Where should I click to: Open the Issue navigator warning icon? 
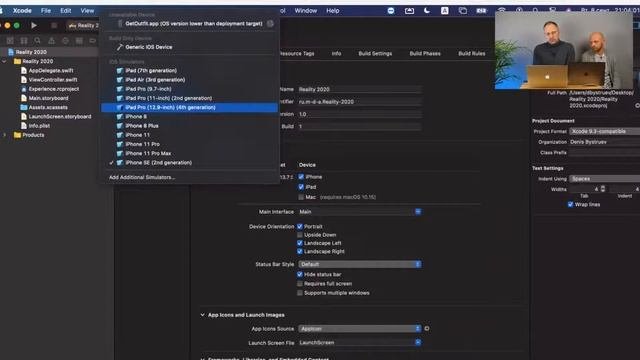(51, 40)
